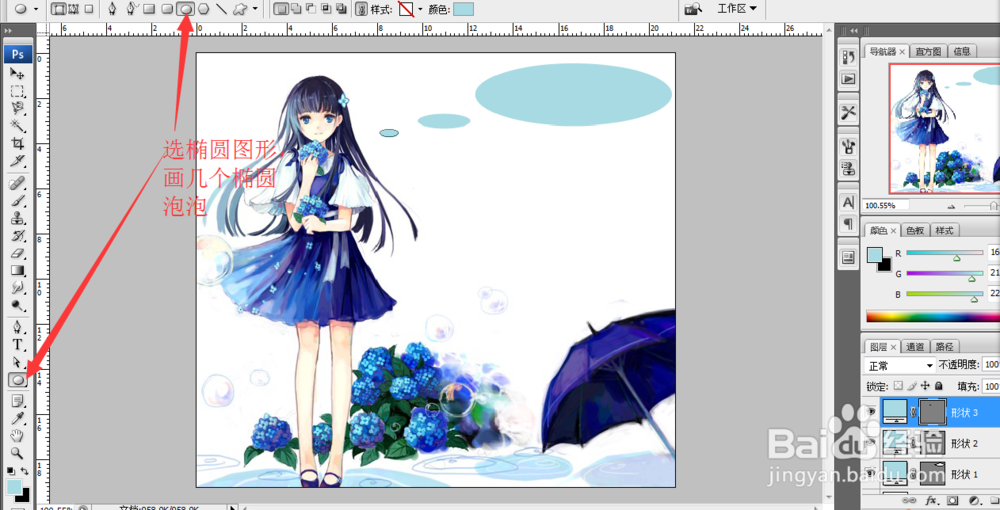Select the Healing Brush tool
The image size is (1000, 510).
[17, 184]
